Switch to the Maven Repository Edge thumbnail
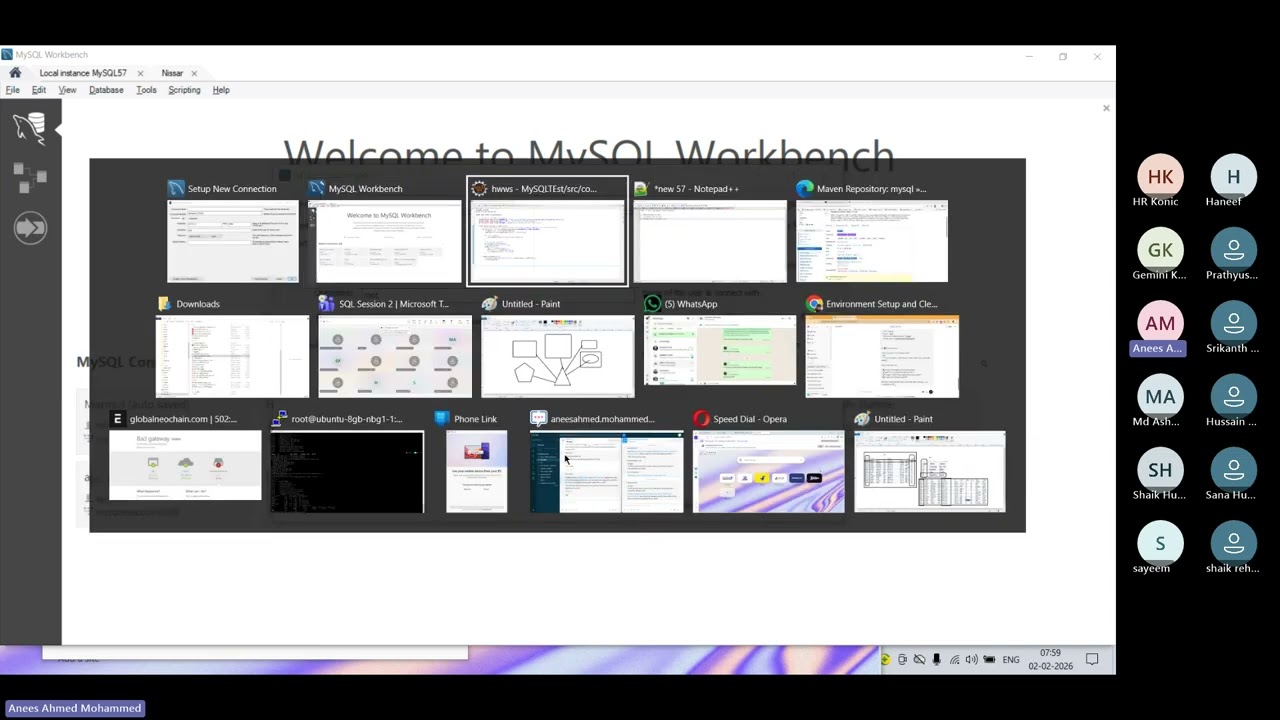1280x720 pixels. tap(872, 241)
